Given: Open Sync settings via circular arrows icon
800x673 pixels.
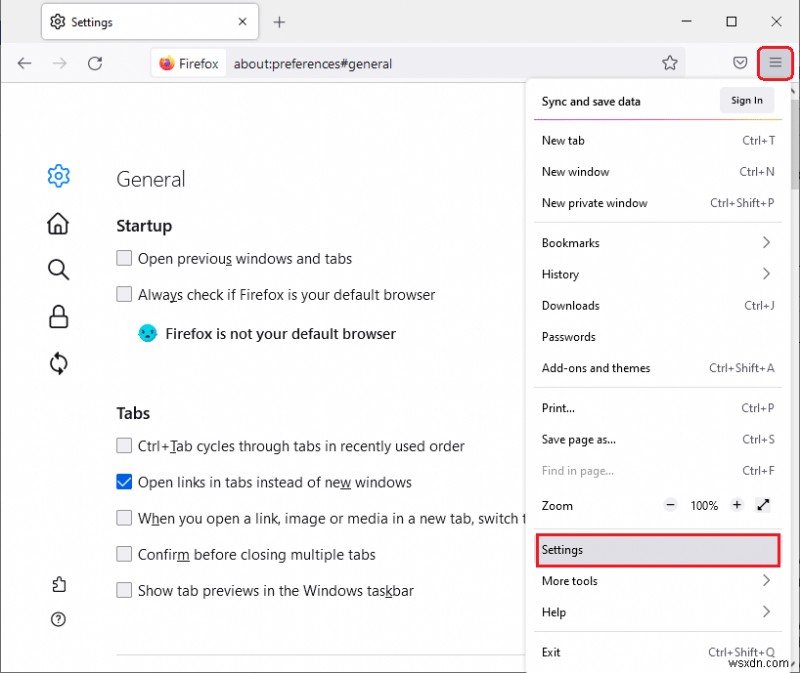Looking at the screenshot, I should coord(57,363).
